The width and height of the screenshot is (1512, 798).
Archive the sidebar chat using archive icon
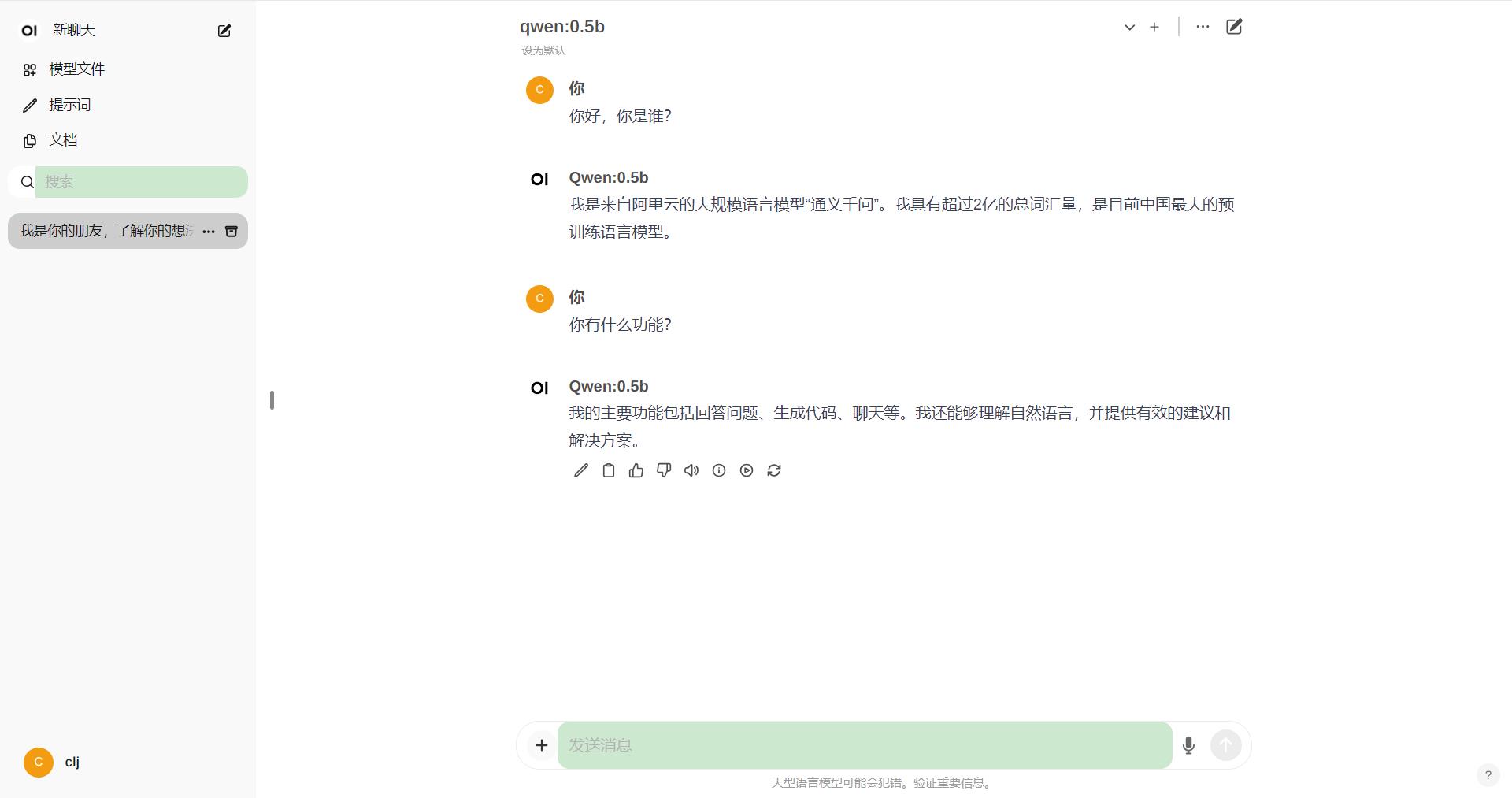[x=232, y=232]
